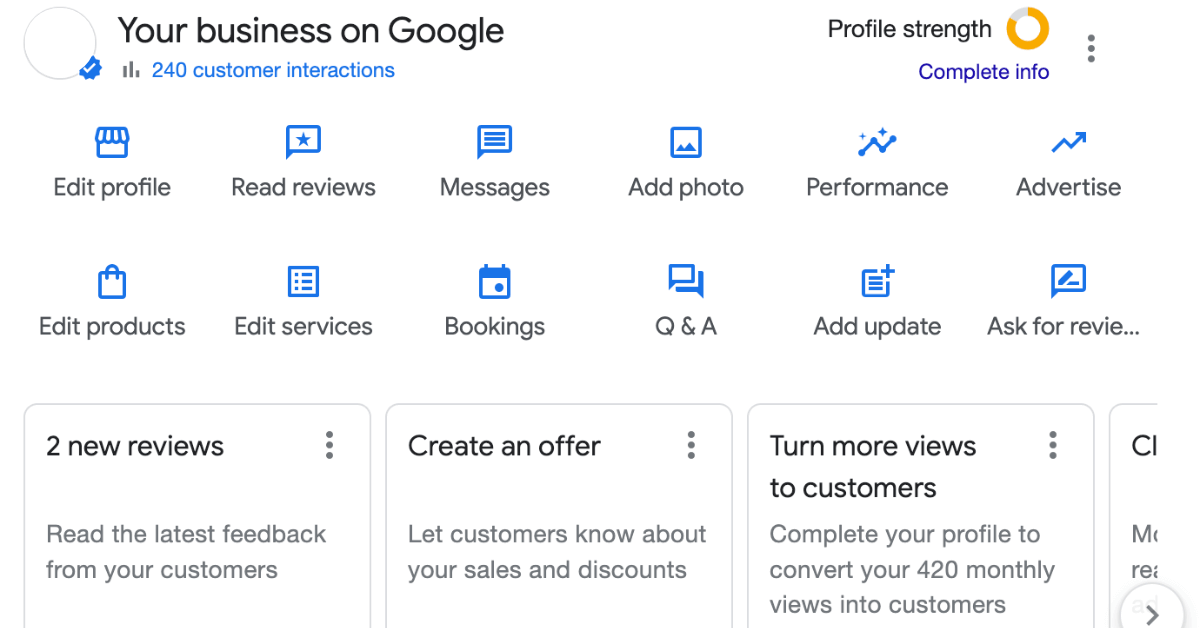The image size is (1200, 628).
Task: Click the Add update icon
Action: pyautogui.click(x=877, y=281)
